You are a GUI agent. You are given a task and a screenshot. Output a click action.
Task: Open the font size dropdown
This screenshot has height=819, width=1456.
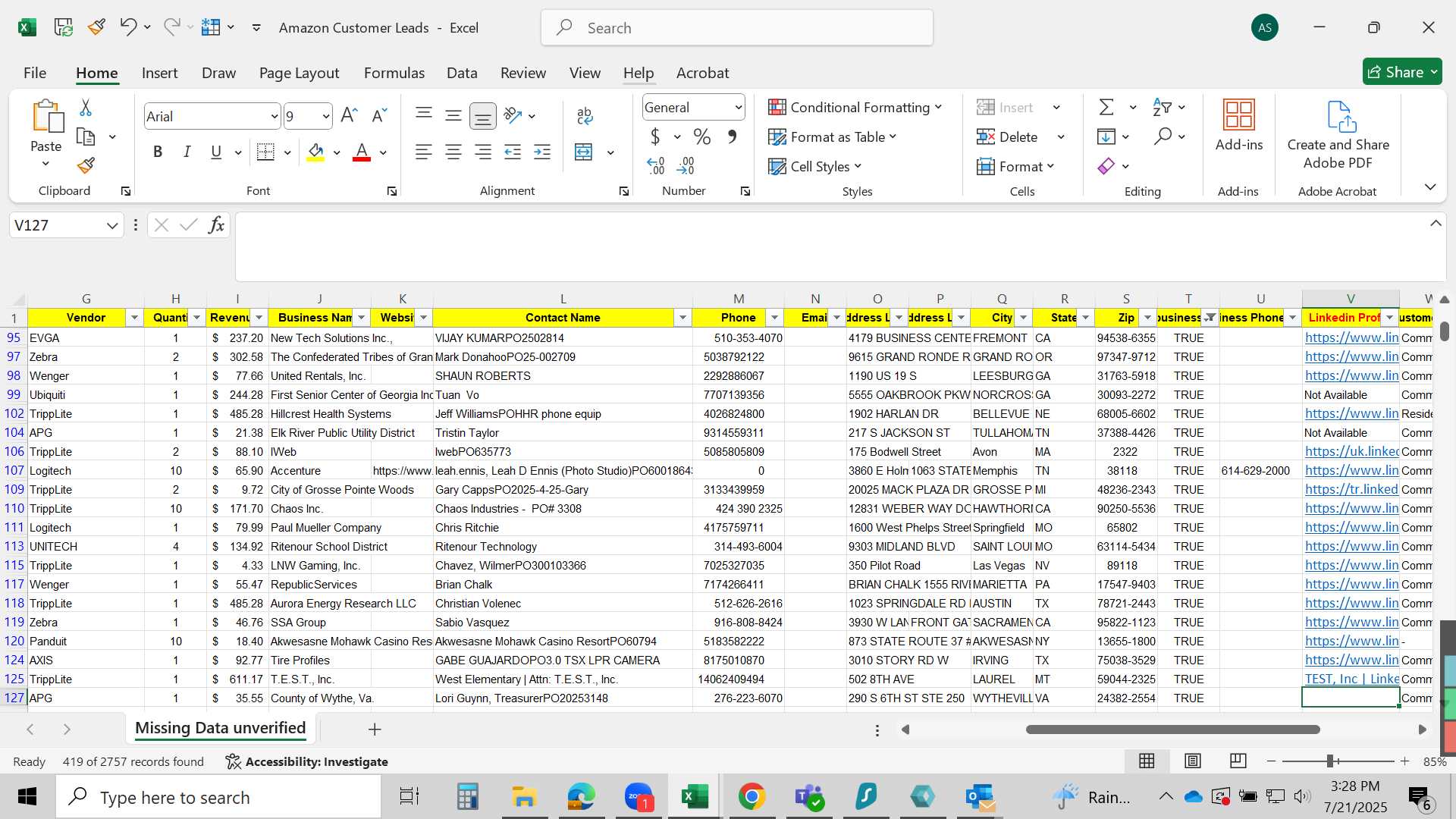[326, 117]
